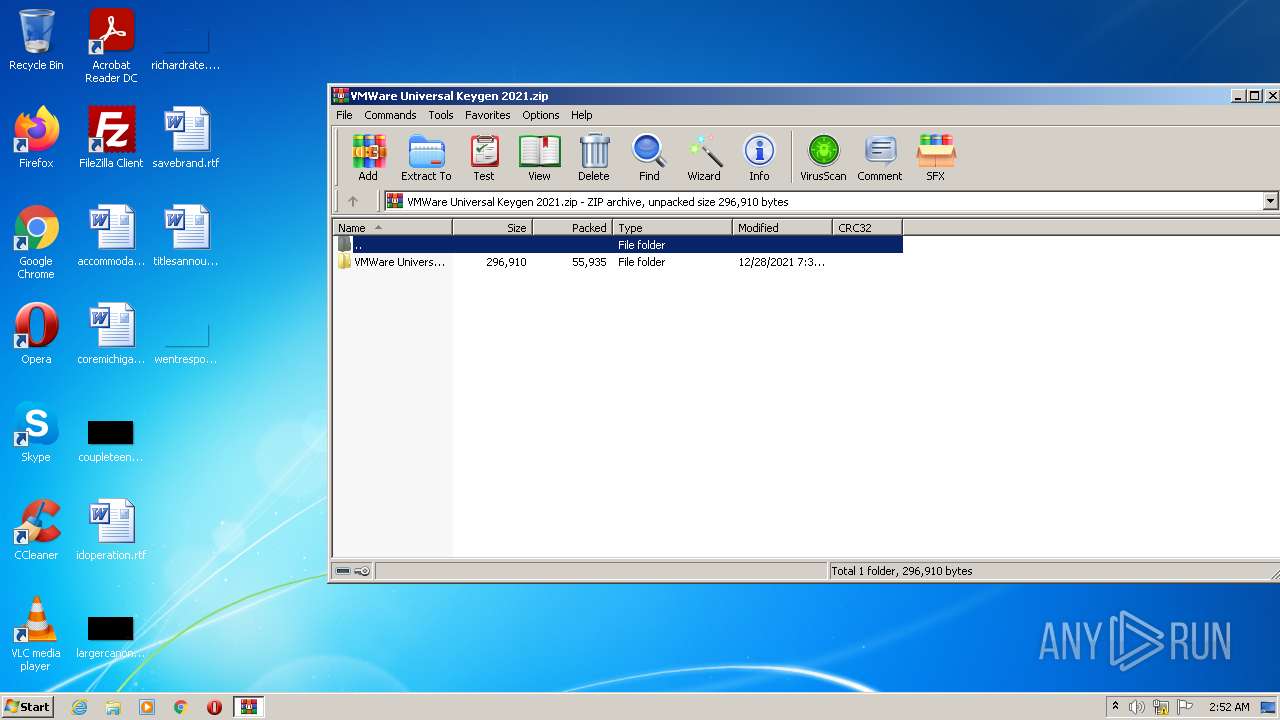Image resolution: width=1280 pixels, height=720 pixels.
Task: Open Firefox desktop shortcut
Action: click(x=36, y=138)
